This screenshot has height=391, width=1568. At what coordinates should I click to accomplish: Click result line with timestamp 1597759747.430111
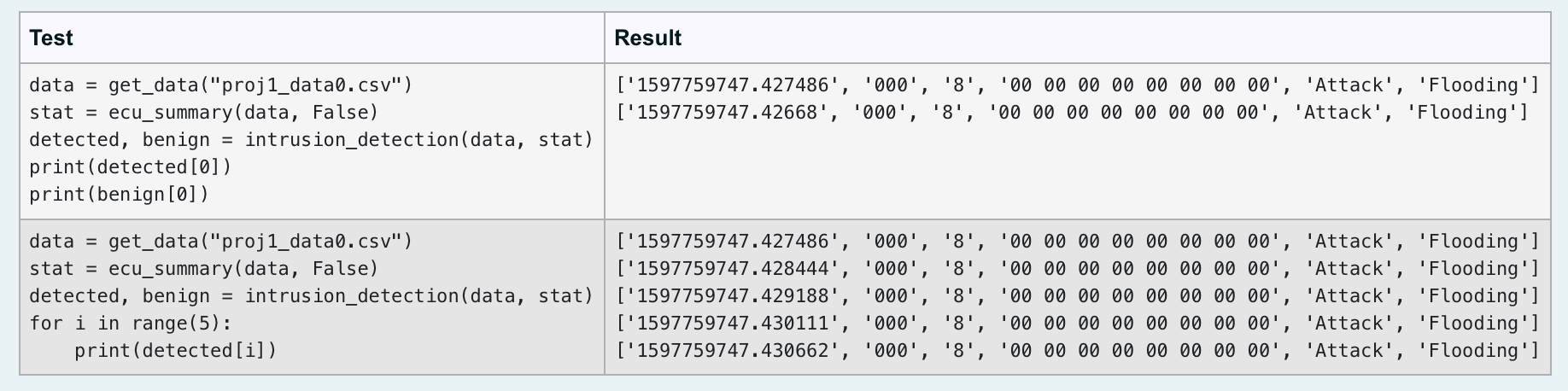pos(1078,324)
